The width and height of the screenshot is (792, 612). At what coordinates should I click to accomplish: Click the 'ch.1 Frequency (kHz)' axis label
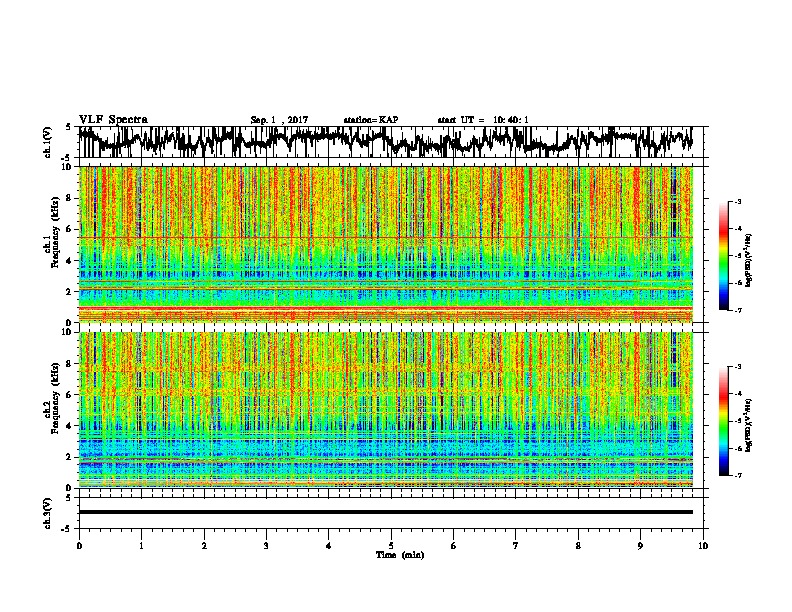tap(51, 233)
